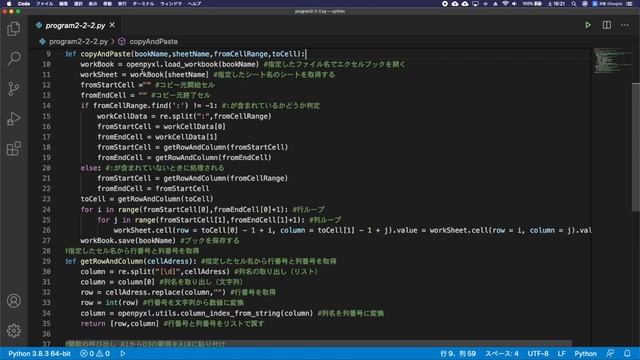This screenshot has width=640, height=360.
Task: Open the ファイル menu
Action: pos(44,4)
